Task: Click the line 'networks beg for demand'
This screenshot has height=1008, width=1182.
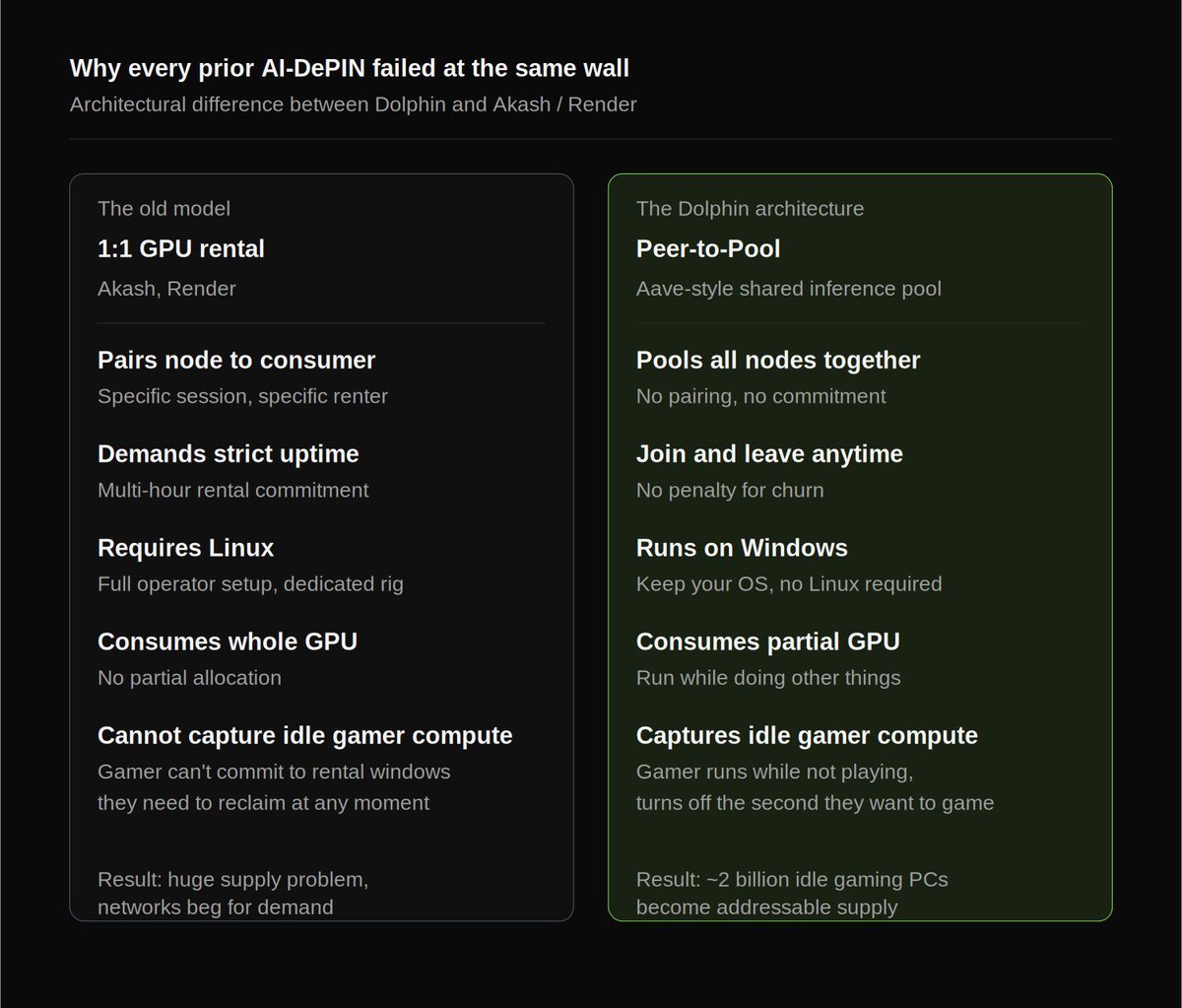Action: coord(215,907)
